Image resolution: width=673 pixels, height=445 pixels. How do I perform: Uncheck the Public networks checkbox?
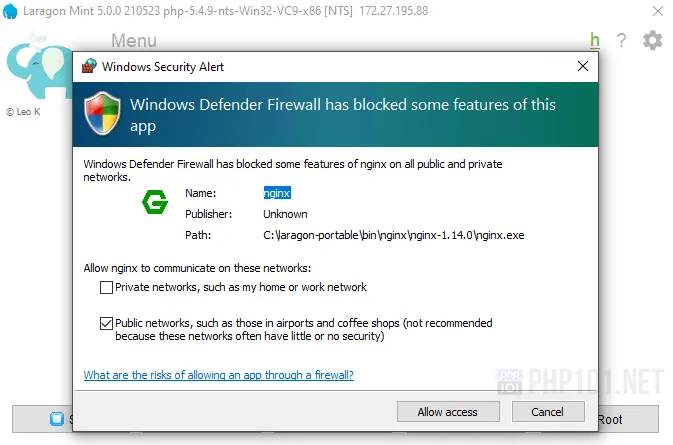tap(107, 324)
